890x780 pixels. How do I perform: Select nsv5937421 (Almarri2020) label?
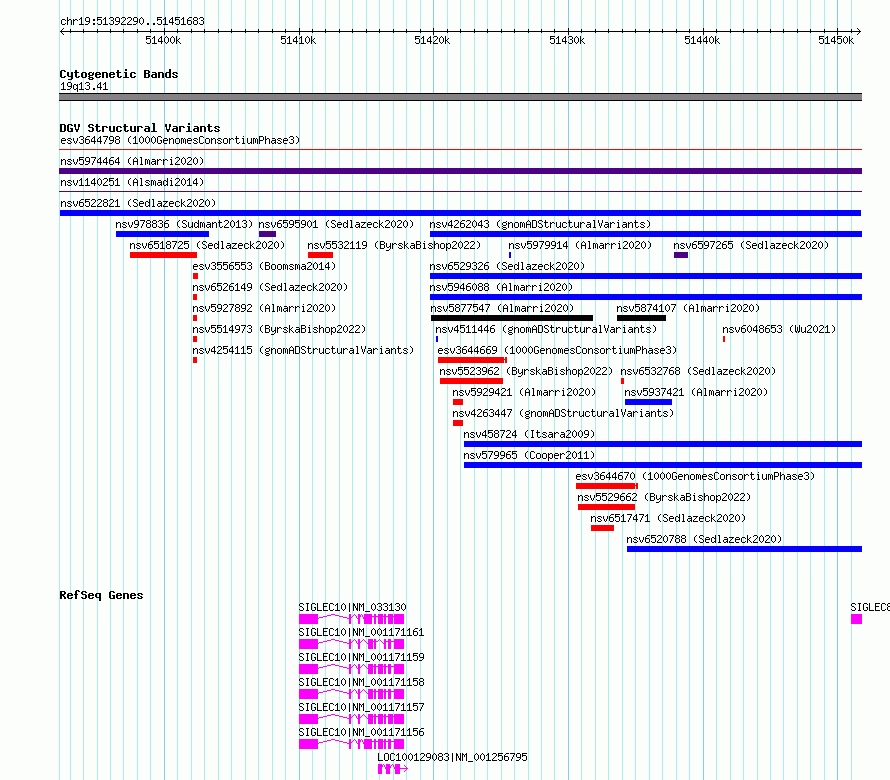coord(696,392)
